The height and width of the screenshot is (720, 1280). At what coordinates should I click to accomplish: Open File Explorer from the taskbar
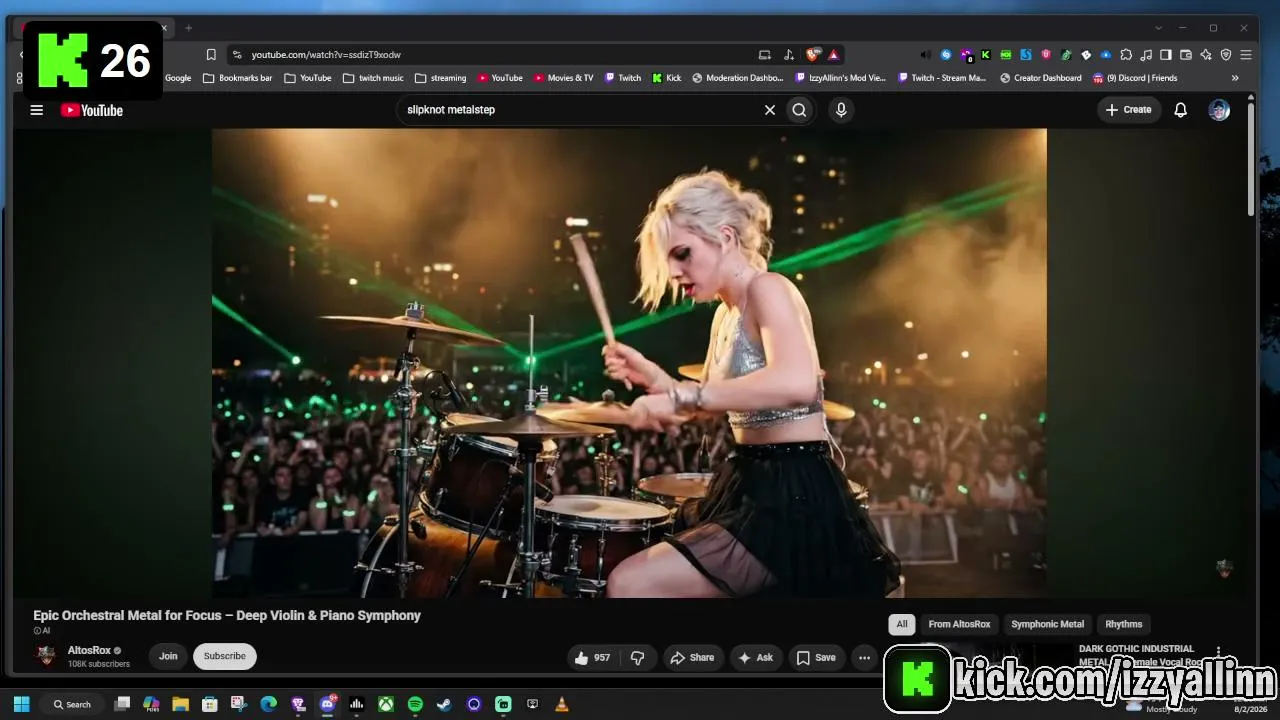(x=181, y=704)
